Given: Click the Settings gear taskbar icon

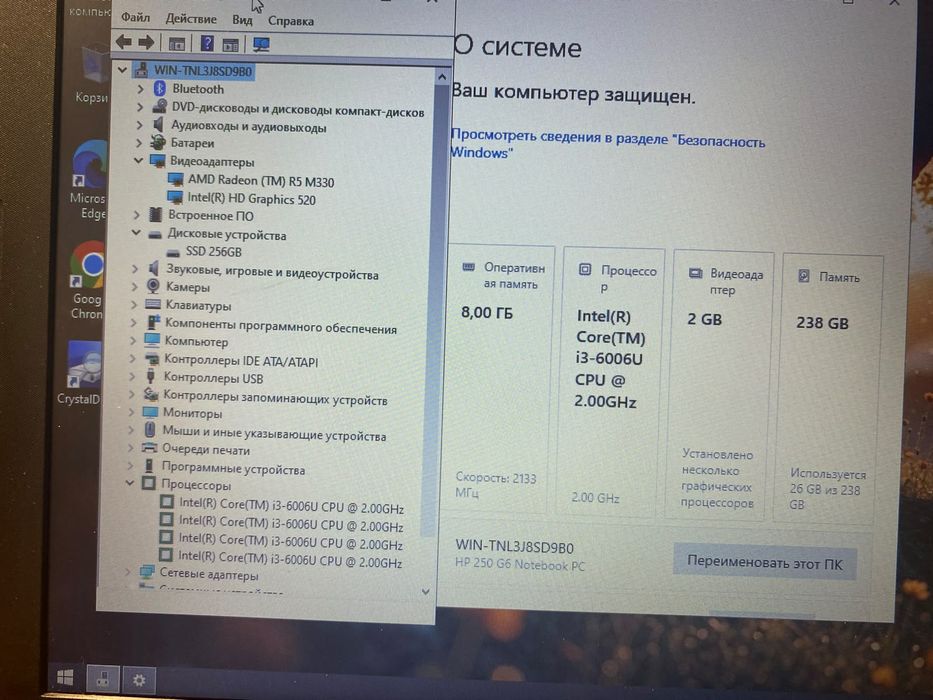Looking at the screenshot, I should tap(139, 679).
